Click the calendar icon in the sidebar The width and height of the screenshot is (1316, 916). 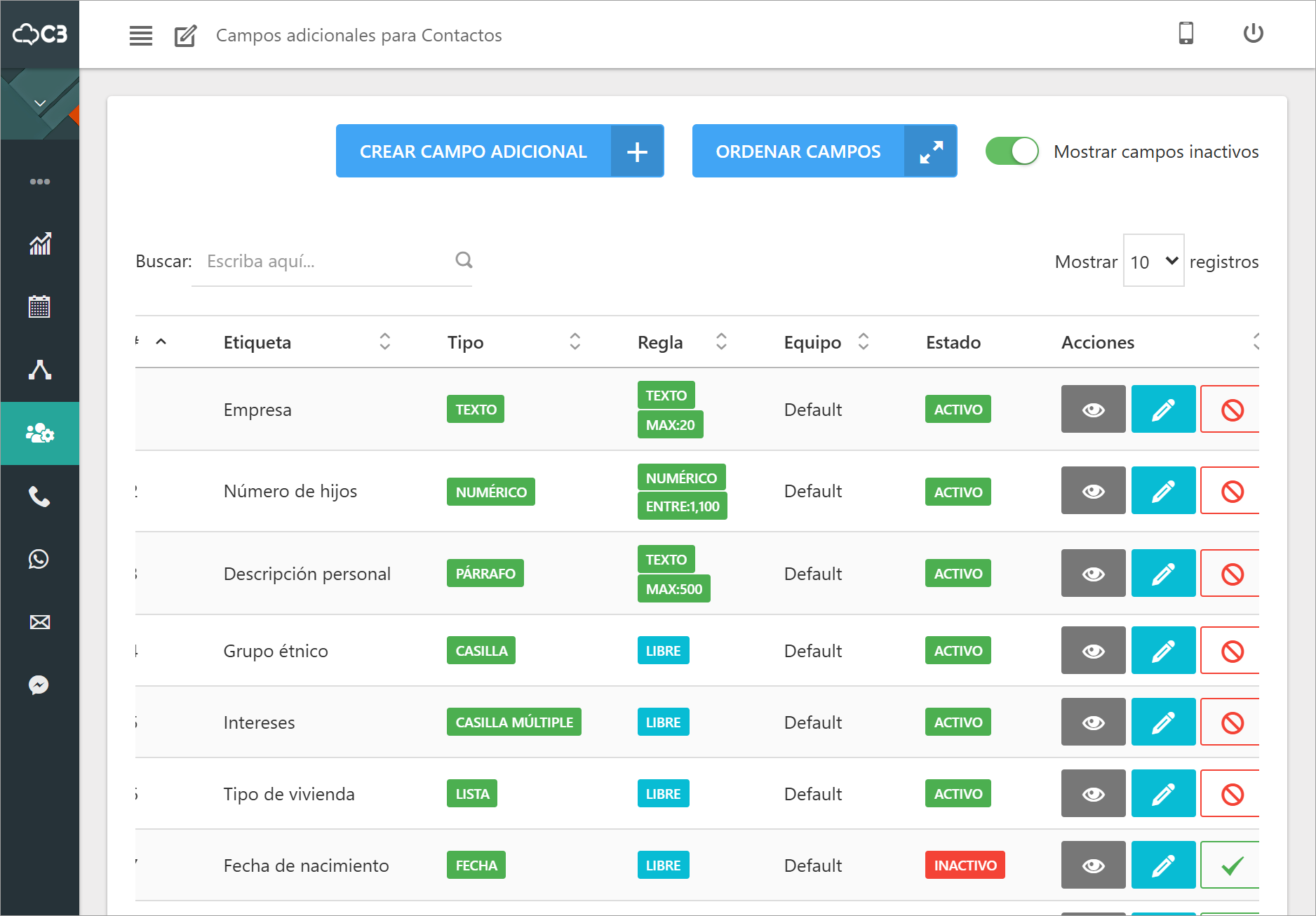(x=39, y=307)
